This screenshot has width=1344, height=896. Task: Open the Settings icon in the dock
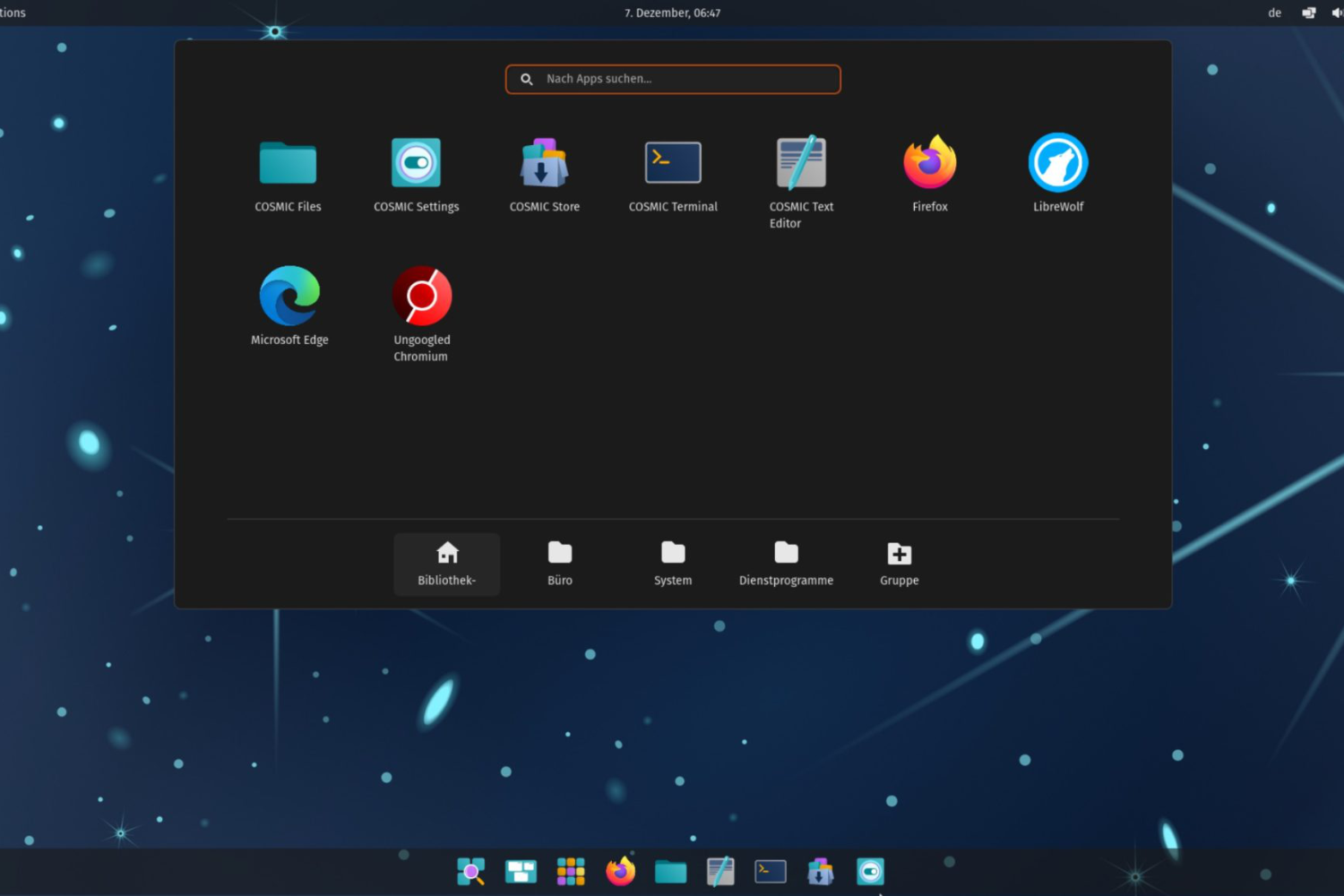click(x=870, y=871)
